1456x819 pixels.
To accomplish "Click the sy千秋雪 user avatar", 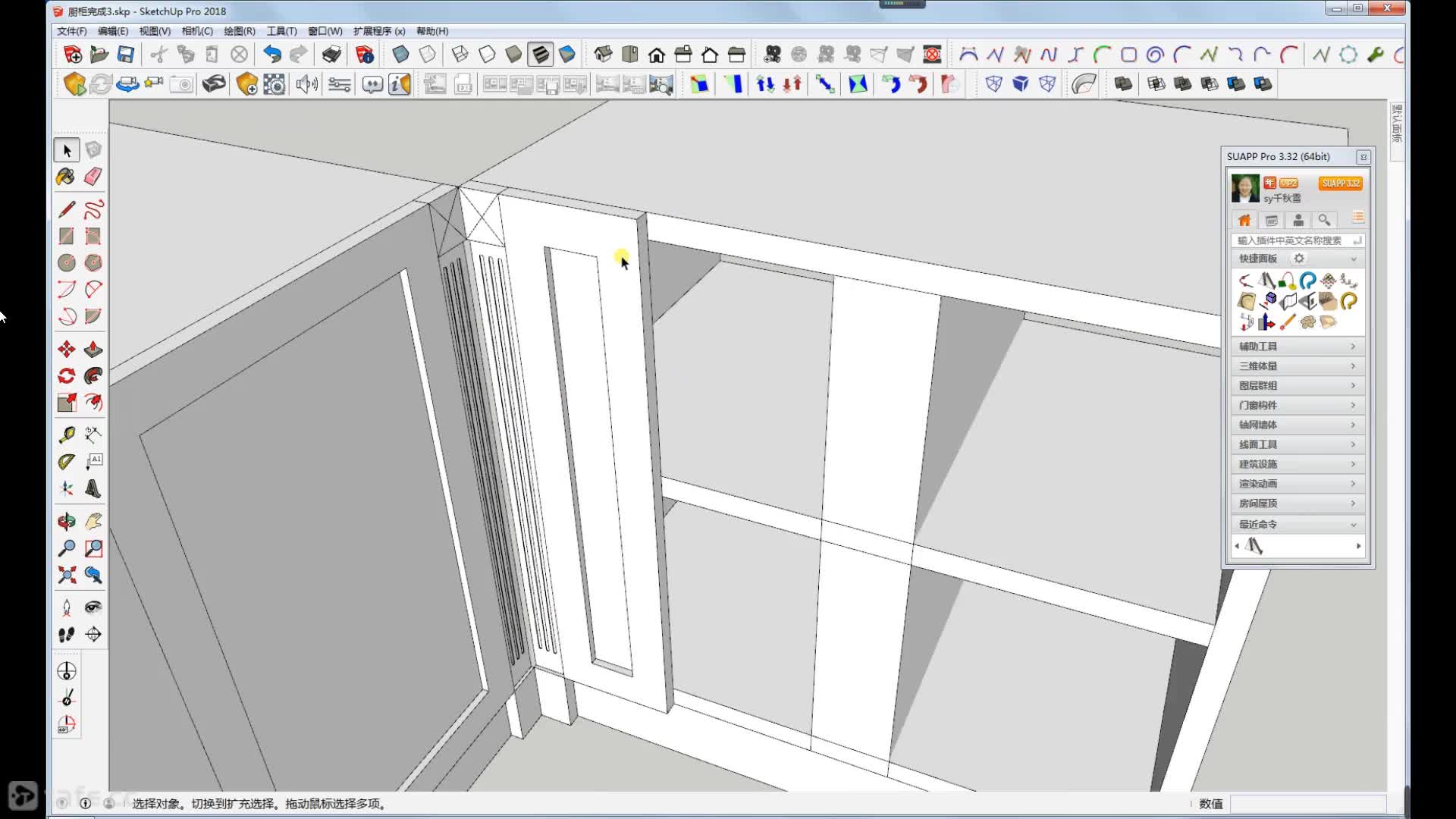I will pos(1245,188).
